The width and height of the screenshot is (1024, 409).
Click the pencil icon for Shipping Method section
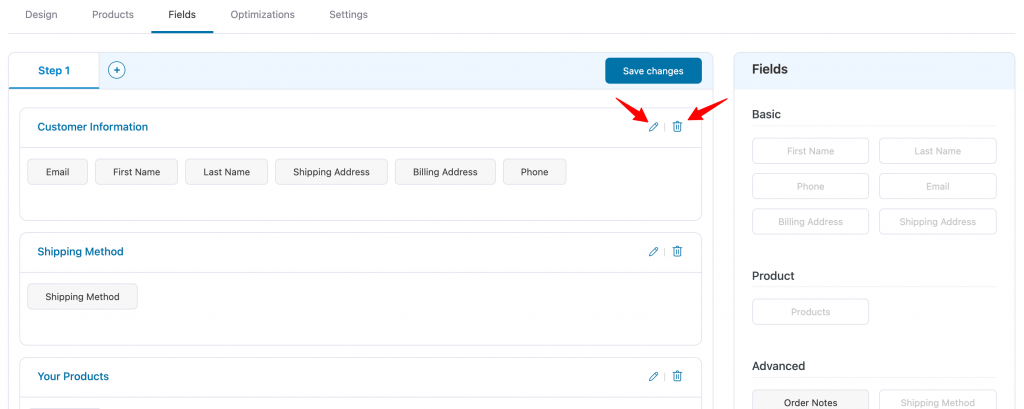(x=653, y=252)
